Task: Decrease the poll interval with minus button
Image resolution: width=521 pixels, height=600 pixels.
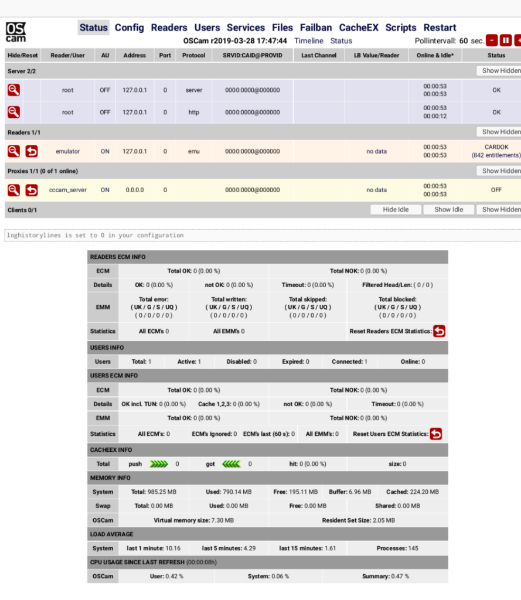Action: tap(492, 40)
